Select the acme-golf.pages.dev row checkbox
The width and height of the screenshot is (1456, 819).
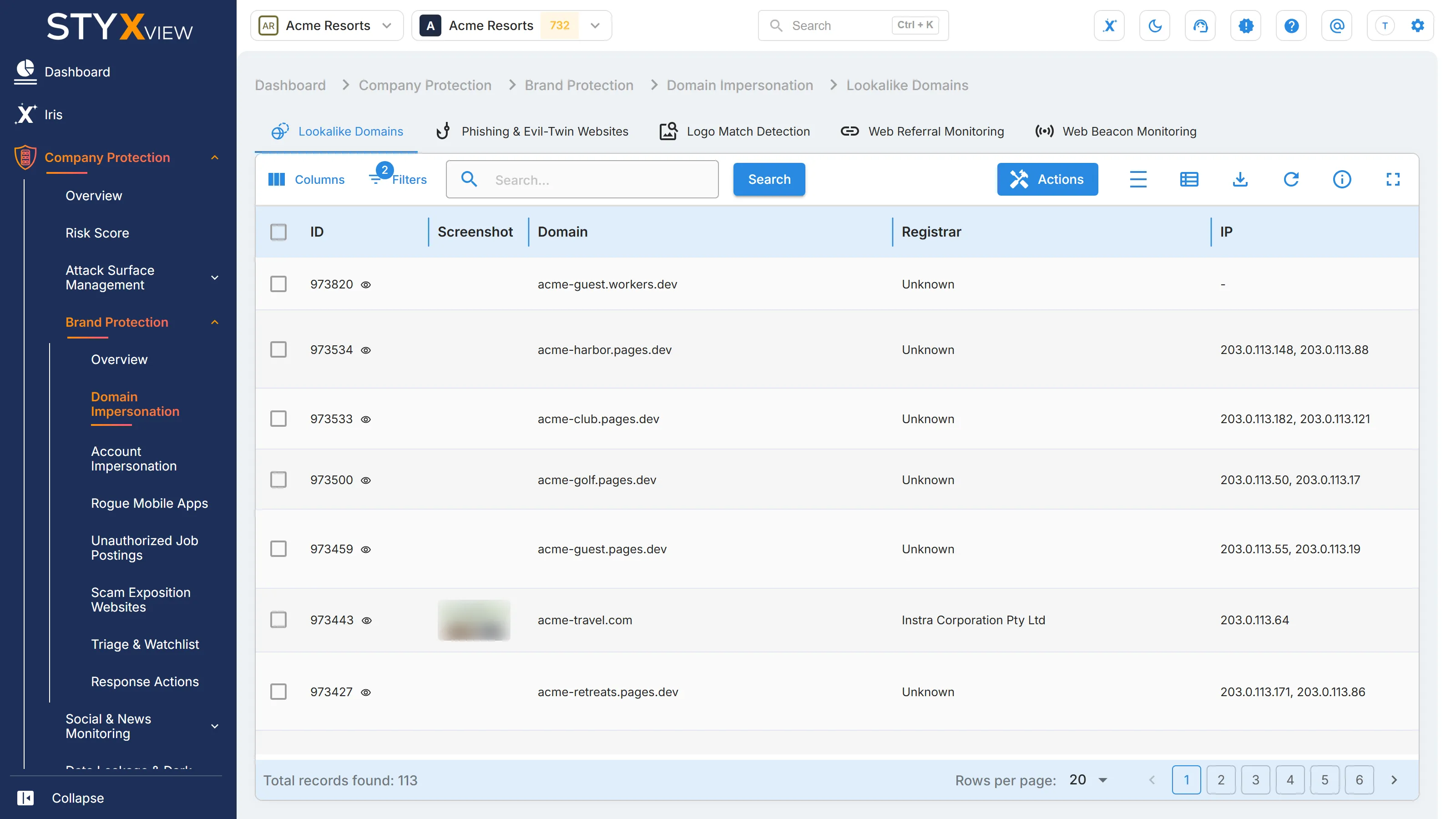278,479
